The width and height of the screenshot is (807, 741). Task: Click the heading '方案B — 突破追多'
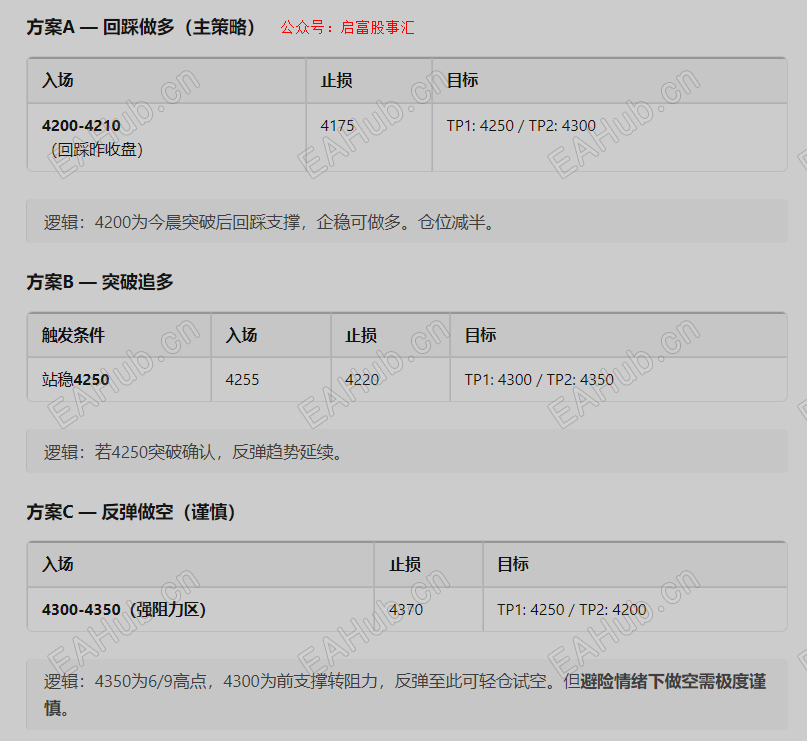[100, 282]
